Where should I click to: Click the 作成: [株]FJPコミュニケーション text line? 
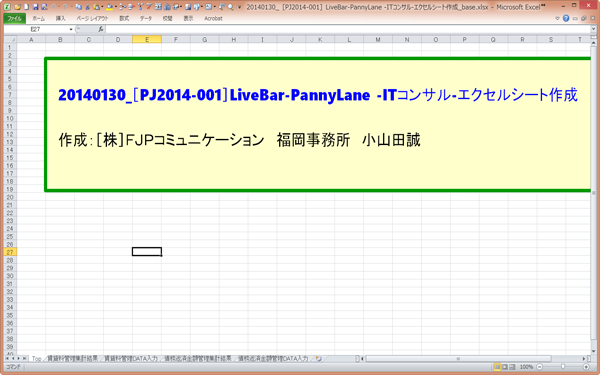pos(240,140)
